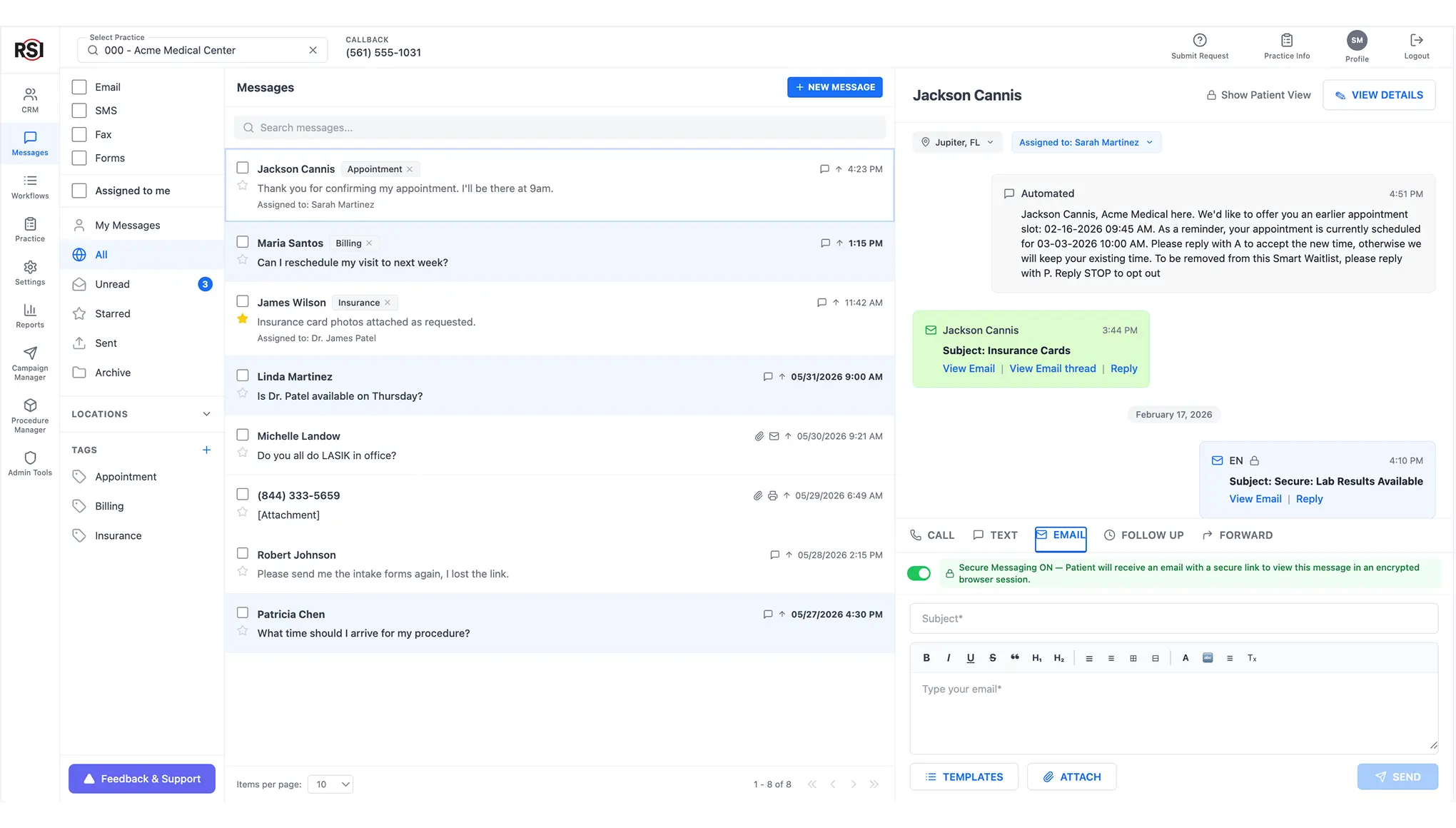
Task: Open the Archive folder
Action: click(141, 373)
